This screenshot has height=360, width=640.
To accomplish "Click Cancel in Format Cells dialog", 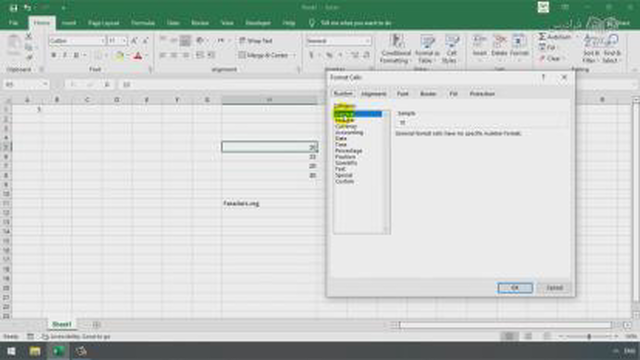I will click(x=554, y=288).
